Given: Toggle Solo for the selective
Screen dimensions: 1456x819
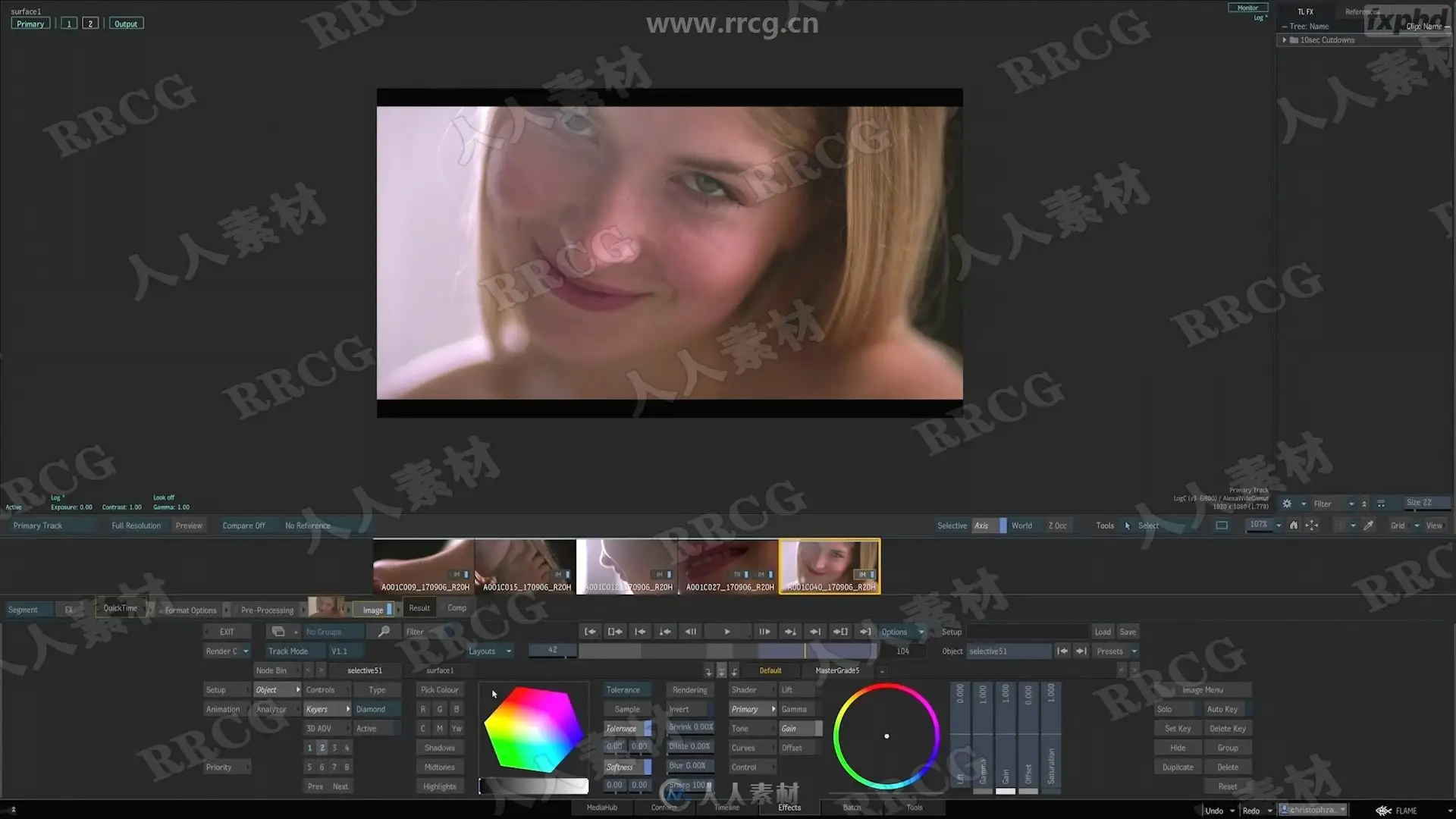Looking at the screenshot, I should (x=1177, y=709).
